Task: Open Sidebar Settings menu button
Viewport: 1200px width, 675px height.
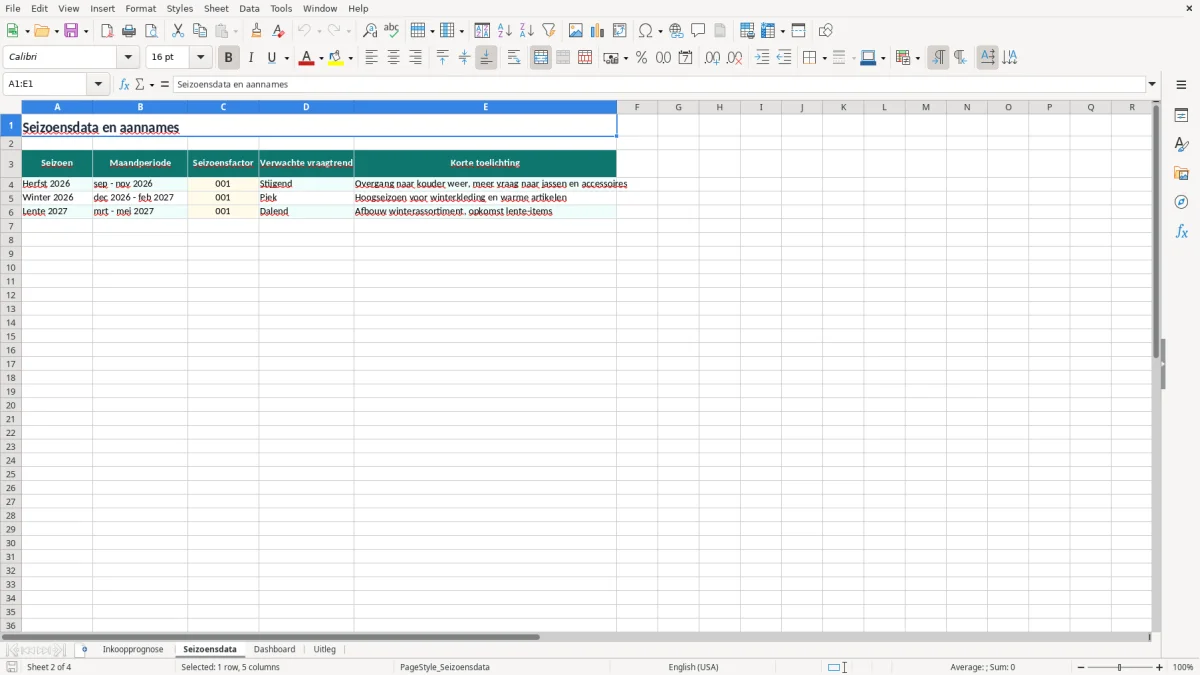Action: pos(1181,85)
